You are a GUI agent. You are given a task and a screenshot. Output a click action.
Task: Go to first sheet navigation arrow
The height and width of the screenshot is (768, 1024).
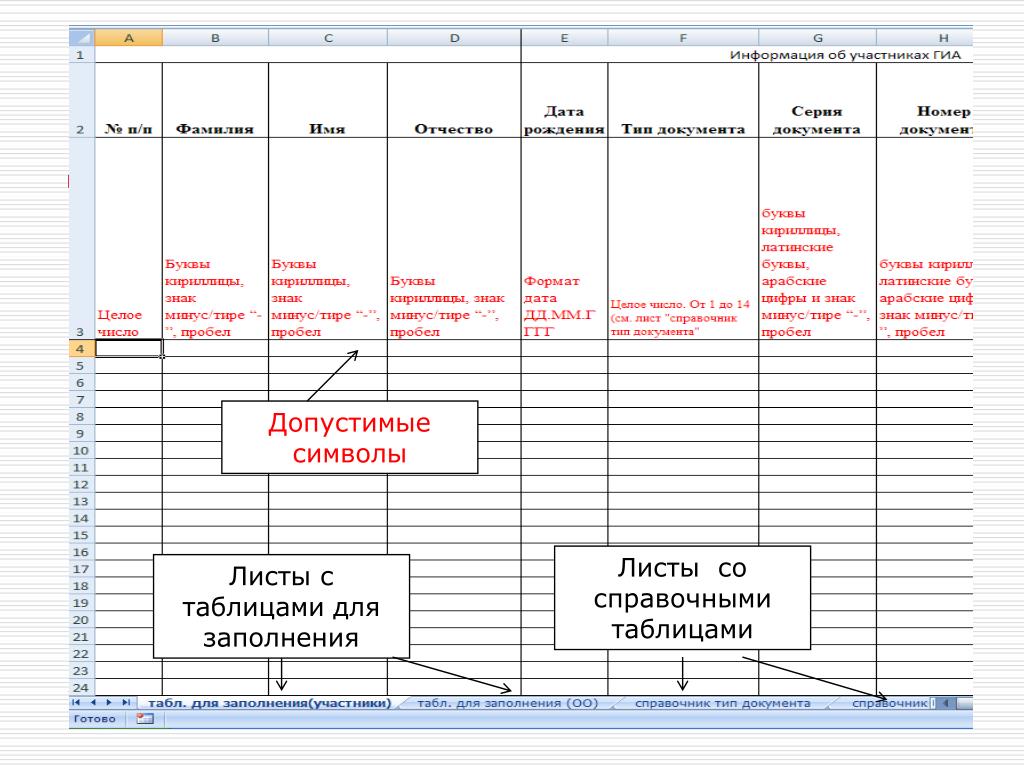click(x=76, y=703)
